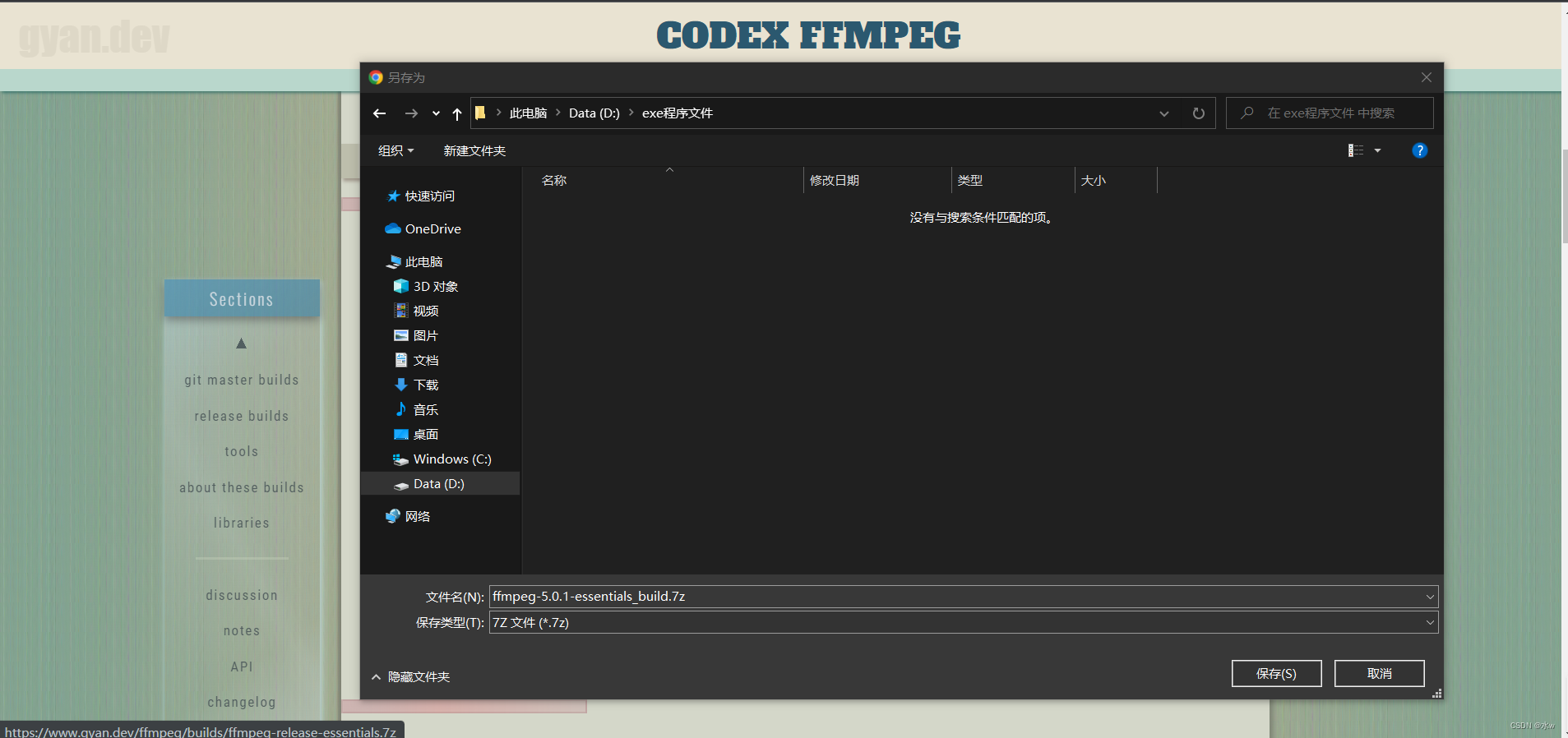Screen dimensions: 1568x738
Task: Select the Data (D:) drive
Action: 440,483
